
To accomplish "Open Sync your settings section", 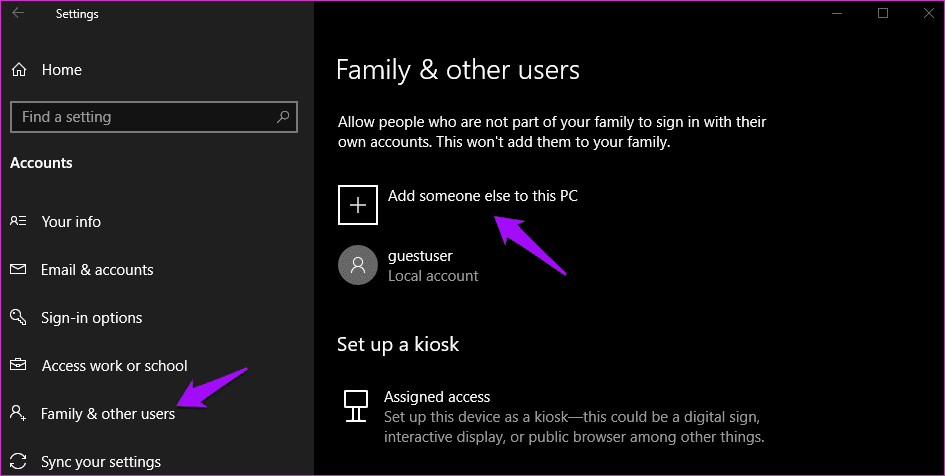I will click(101, 462).
